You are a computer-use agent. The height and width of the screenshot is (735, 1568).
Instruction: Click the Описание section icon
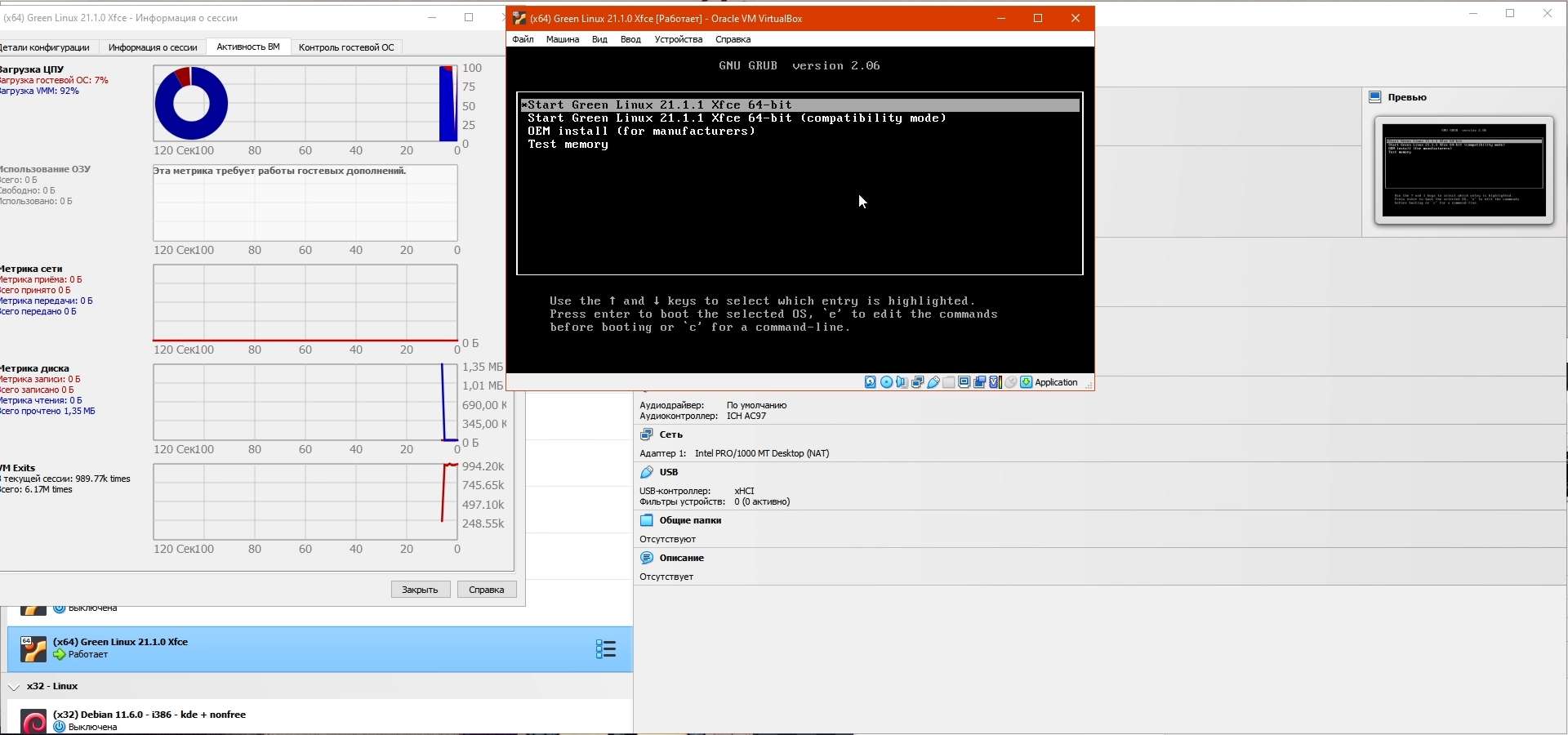pyautogui.click(x=647, y=558)
